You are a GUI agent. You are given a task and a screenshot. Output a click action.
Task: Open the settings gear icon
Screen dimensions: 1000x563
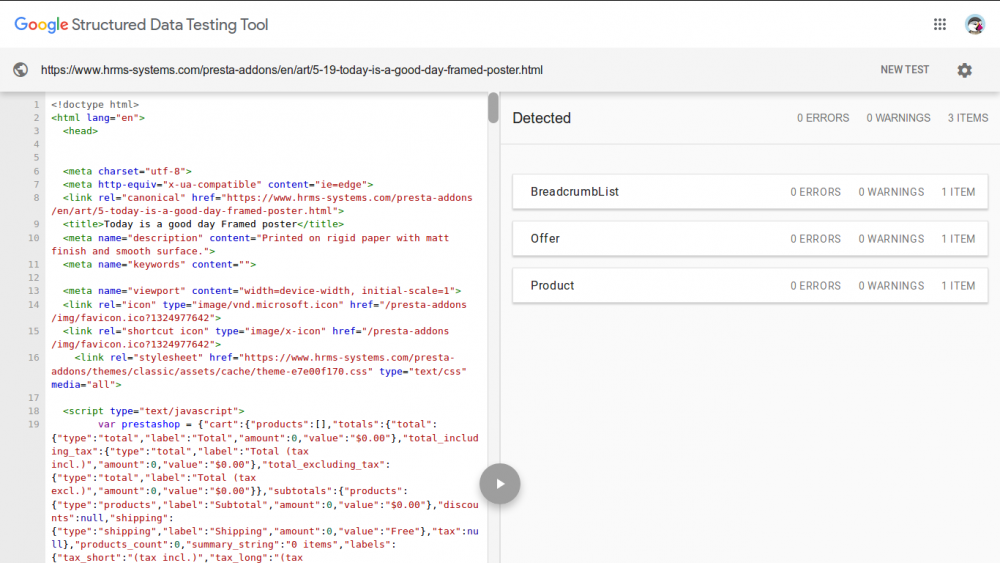964,70
